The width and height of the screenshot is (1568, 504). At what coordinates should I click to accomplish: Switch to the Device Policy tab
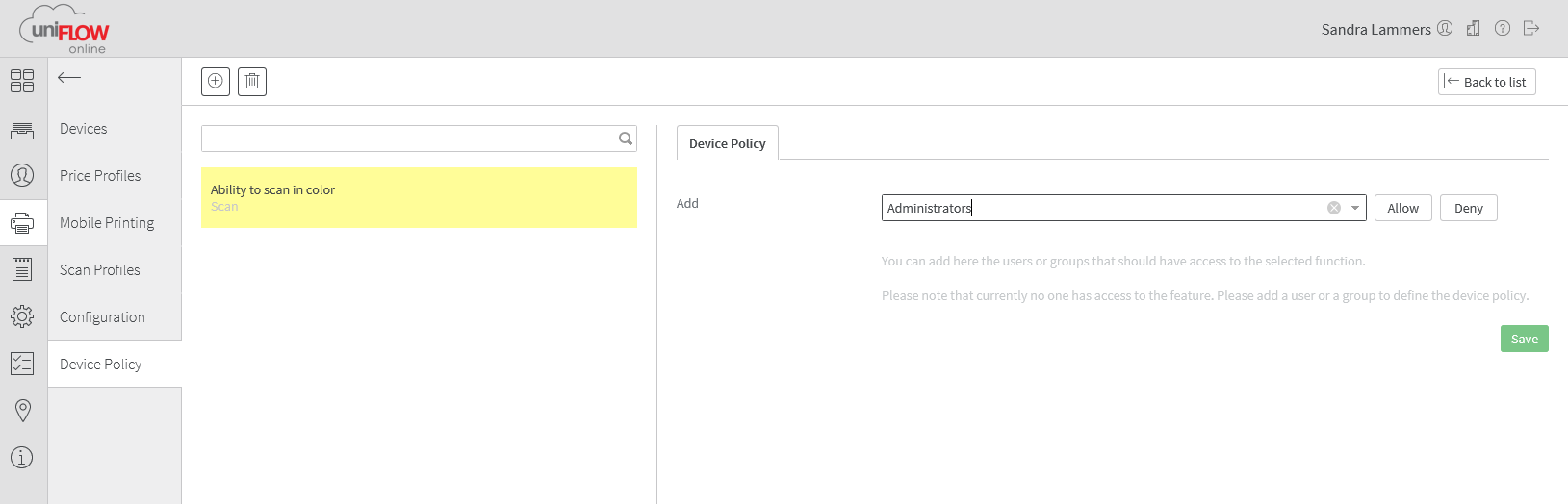(x=728, y=143)
